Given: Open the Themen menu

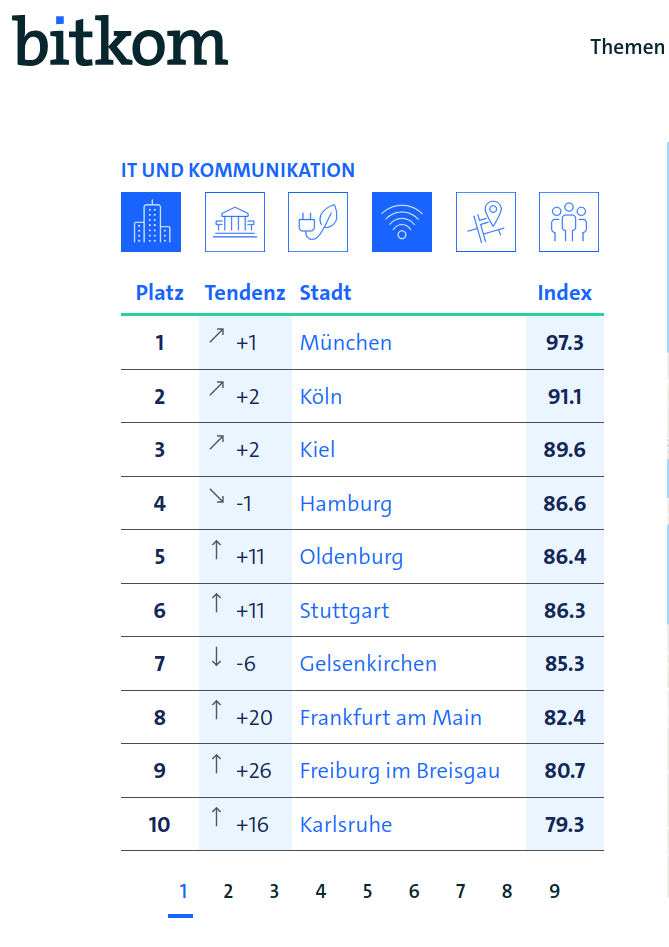Looking at the screenshot, I should coord(627,47).
